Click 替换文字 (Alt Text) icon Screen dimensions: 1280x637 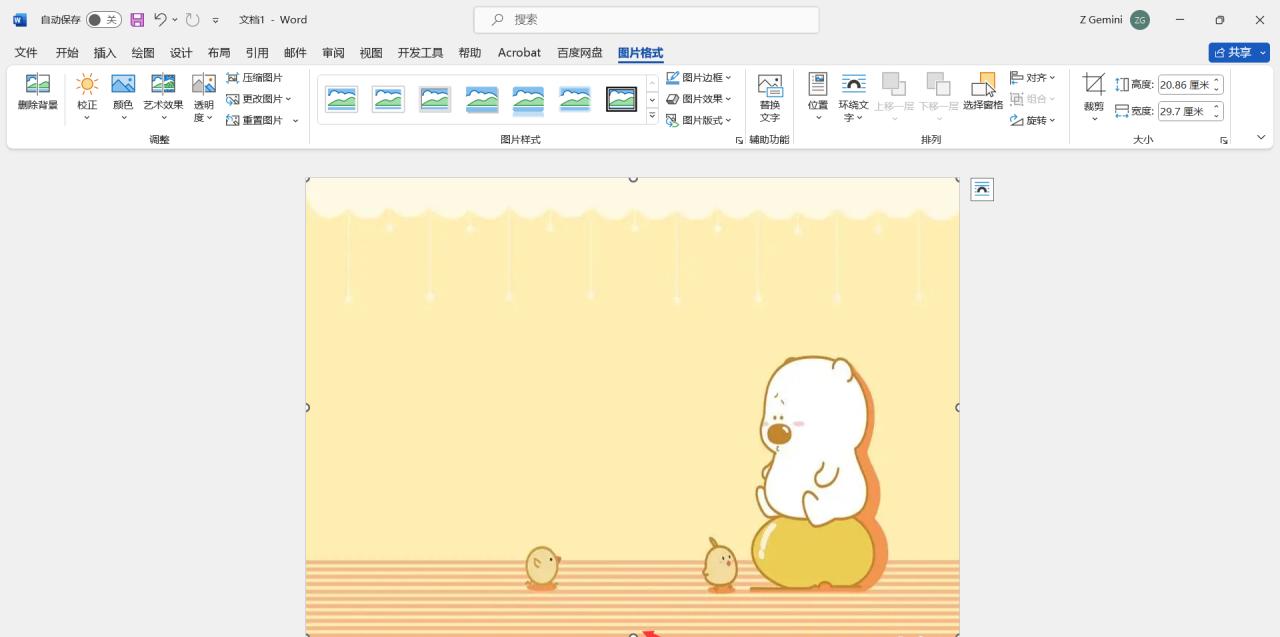(770, 97)
